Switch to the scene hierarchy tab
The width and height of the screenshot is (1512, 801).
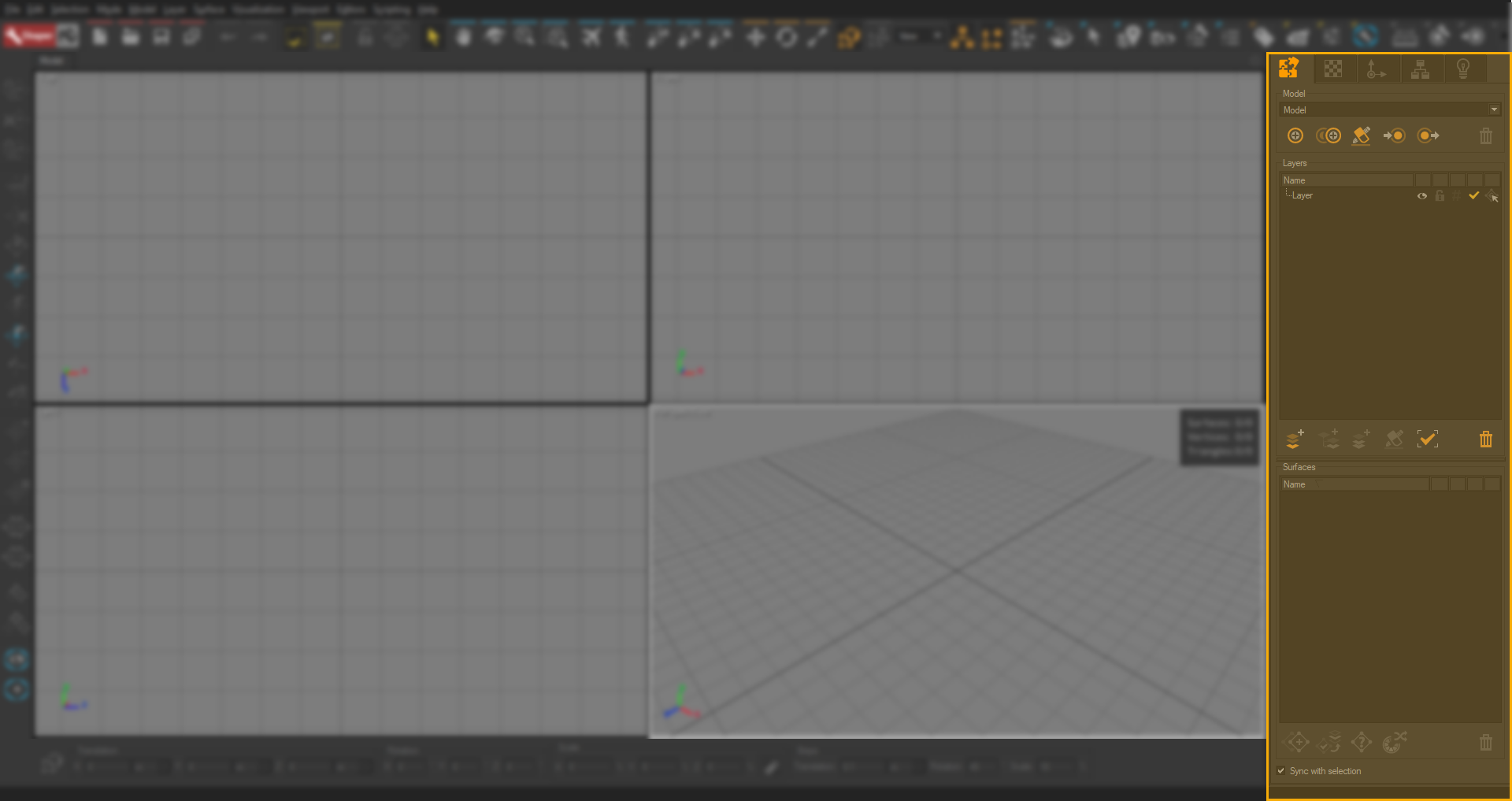click(x=1422, y=69)
